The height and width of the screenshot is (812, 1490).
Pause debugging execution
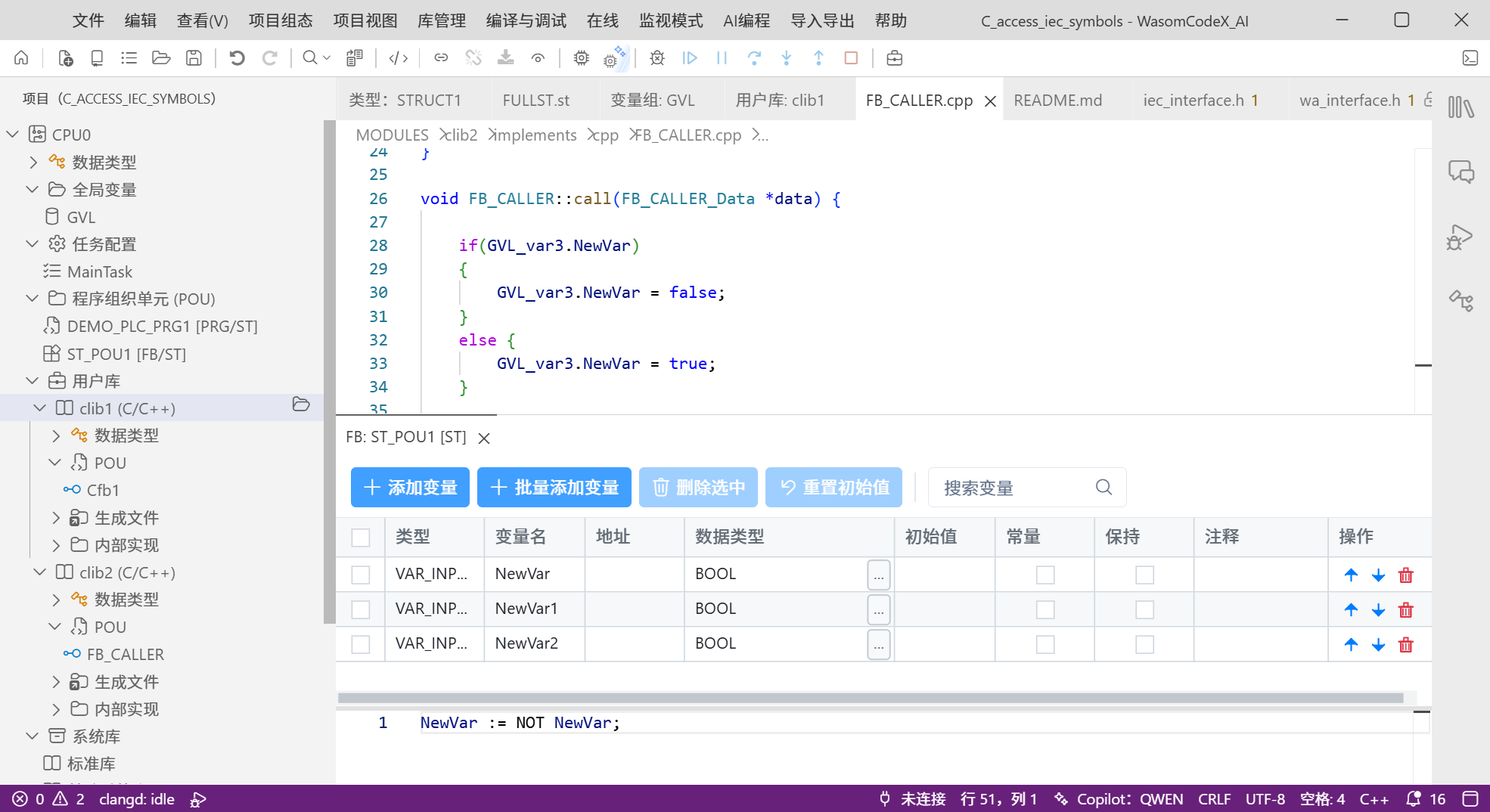[x=722, y=58]
